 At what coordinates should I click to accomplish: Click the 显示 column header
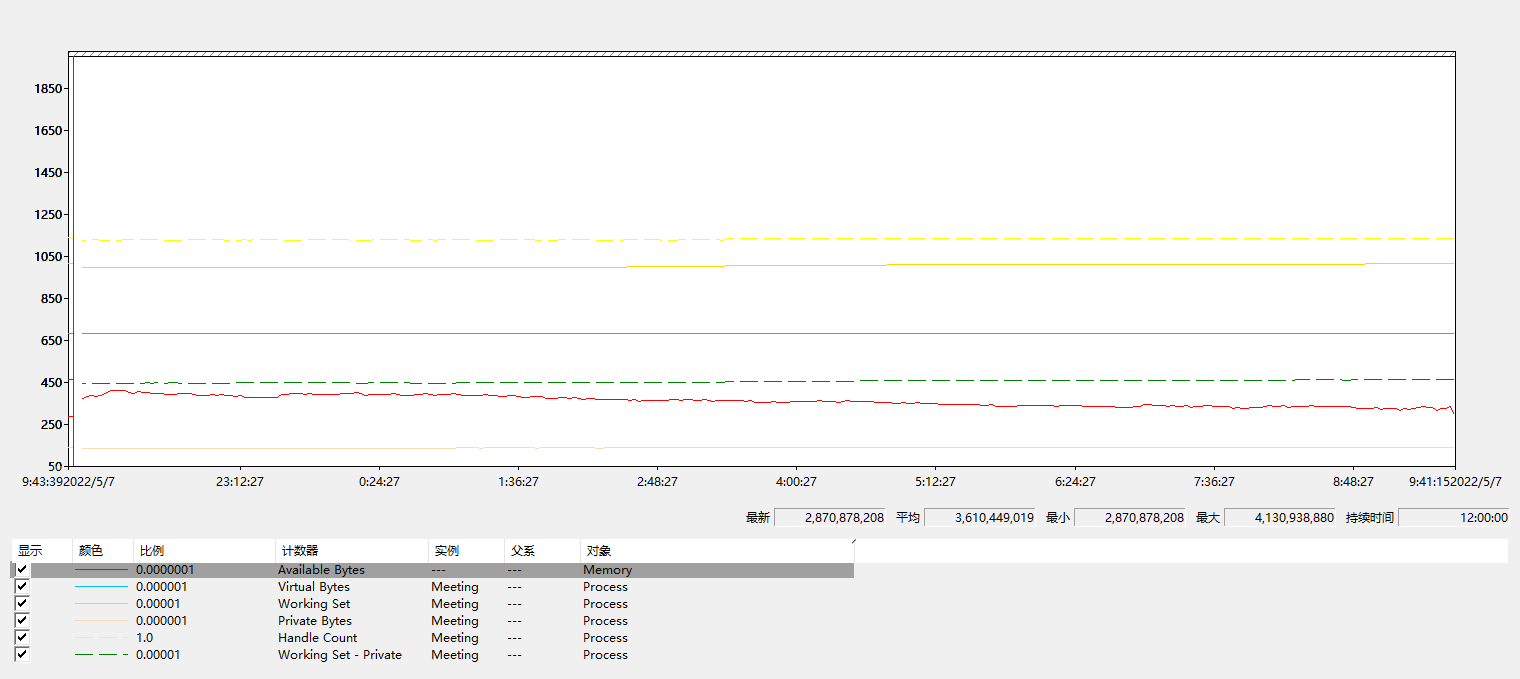tap(43, 551)
